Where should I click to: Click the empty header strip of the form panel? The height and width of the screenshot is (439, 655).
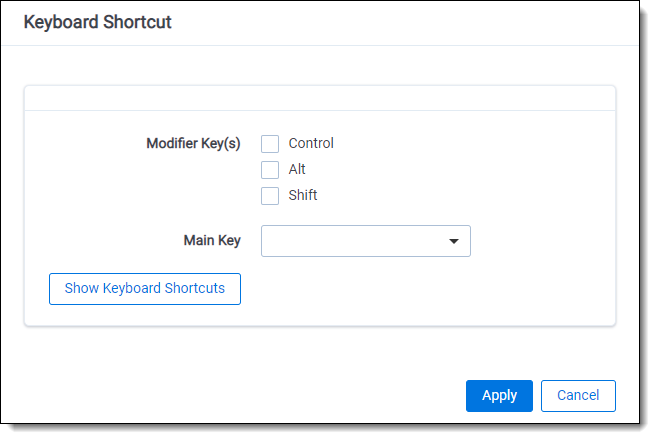pyautogui.click(x=320, y=98)
